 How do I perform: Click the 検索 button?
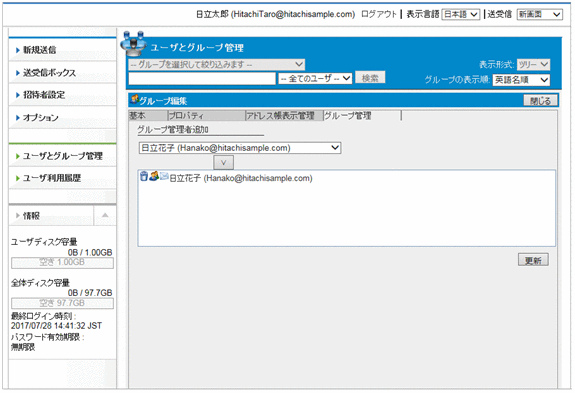tap(370, 78)
